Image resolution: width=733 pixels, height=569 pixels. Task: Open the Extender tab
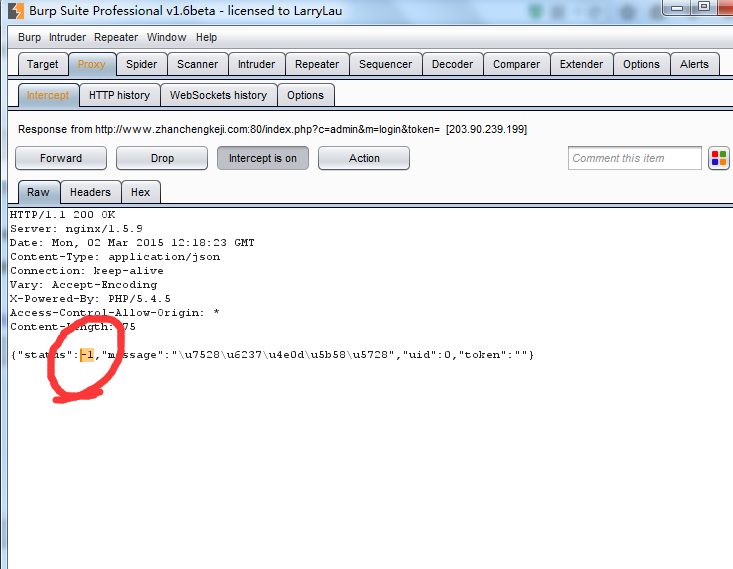click(x=582, y=64)
